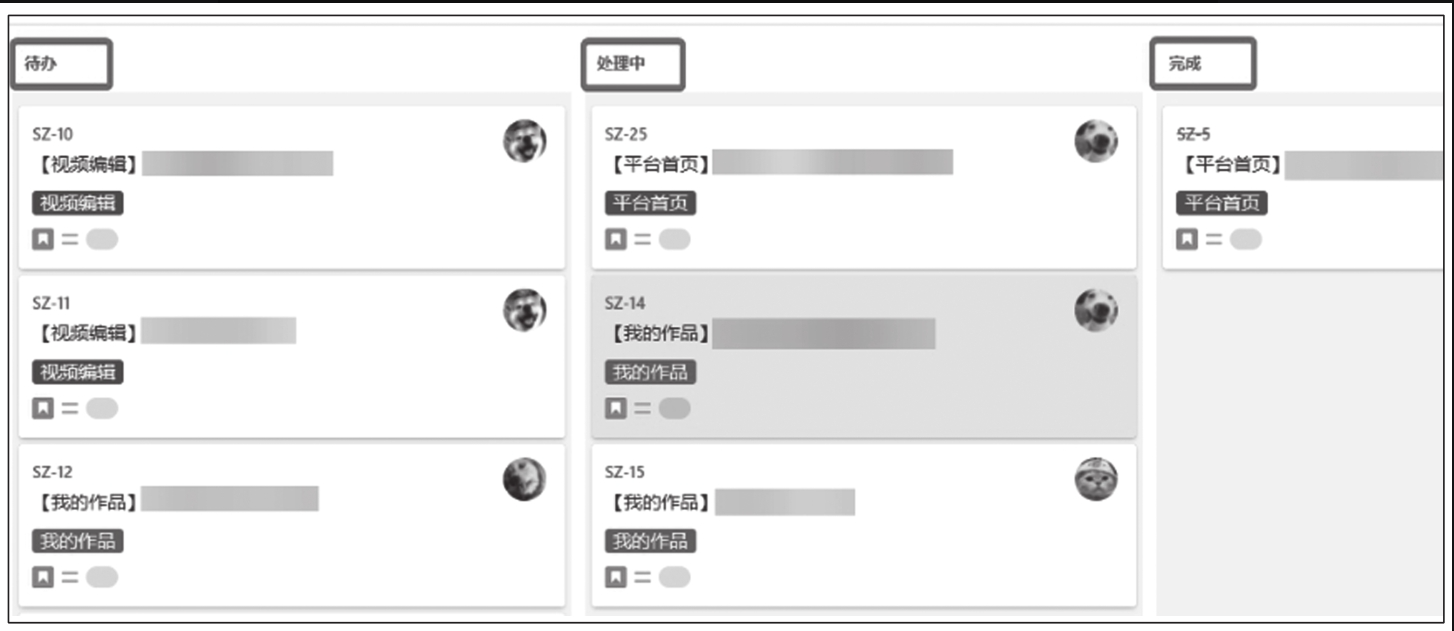Select the 待办 column header

(62, 64)
